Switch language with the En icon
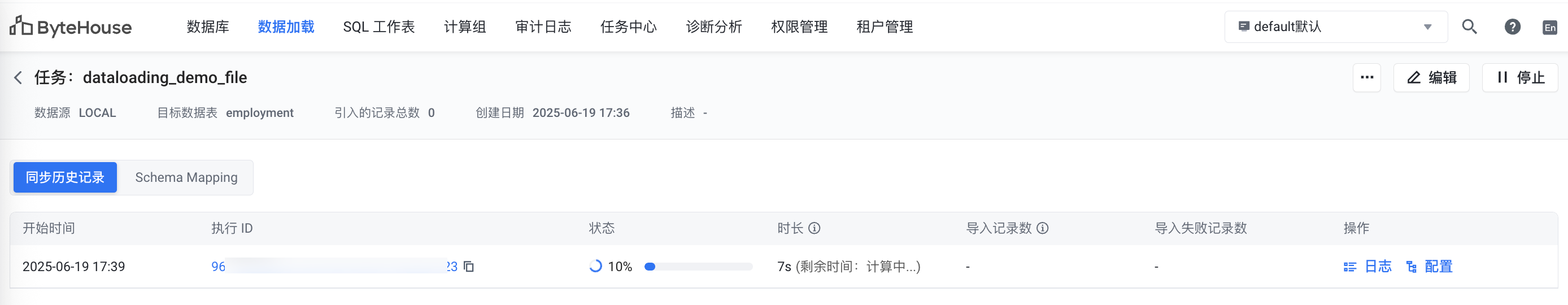The height and width of the screenshot is (305, 1568). [x=1550, y=28]
